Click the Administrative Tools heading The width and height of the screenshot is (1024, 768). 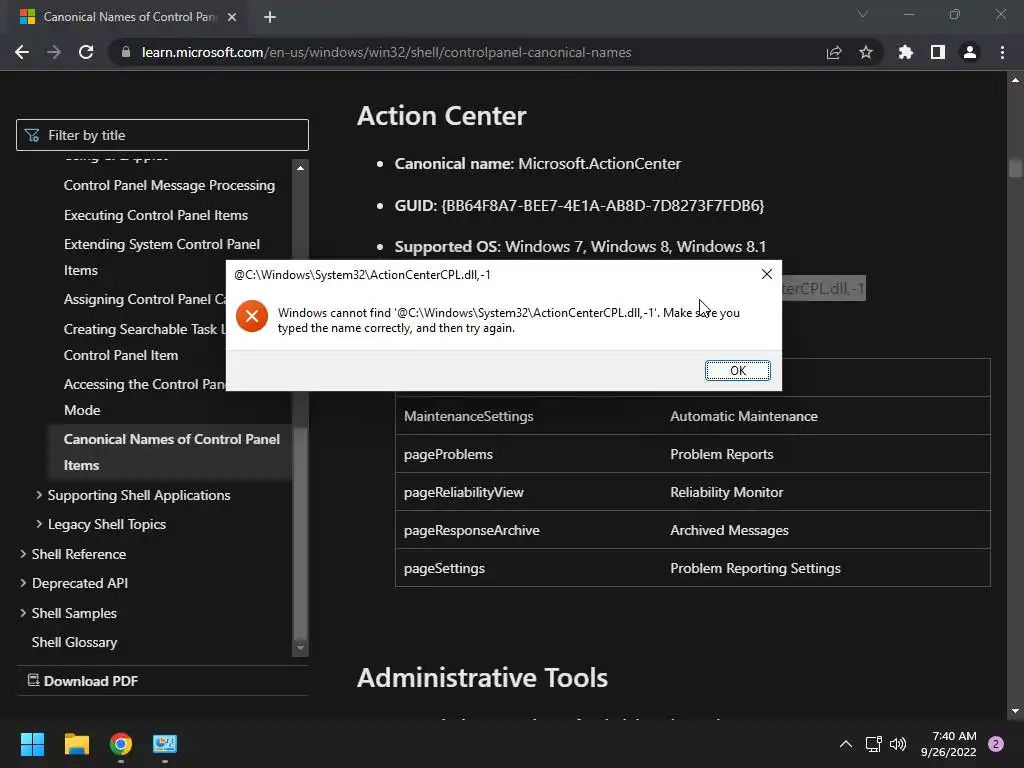pyautogui.click(x=482, y=677)
